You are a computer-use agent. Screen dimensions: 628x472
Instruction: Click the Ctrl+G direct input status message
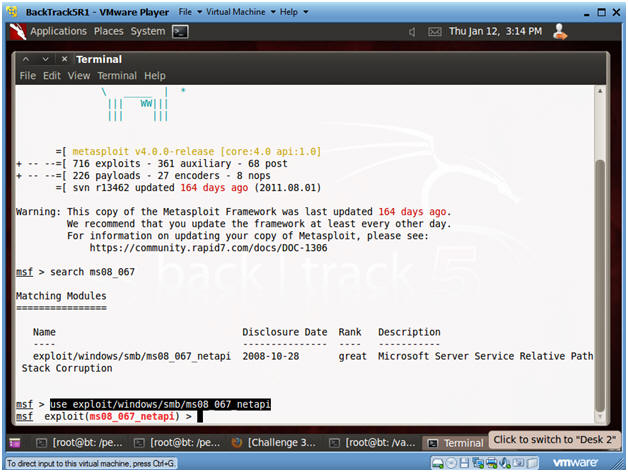coord(91,464)
